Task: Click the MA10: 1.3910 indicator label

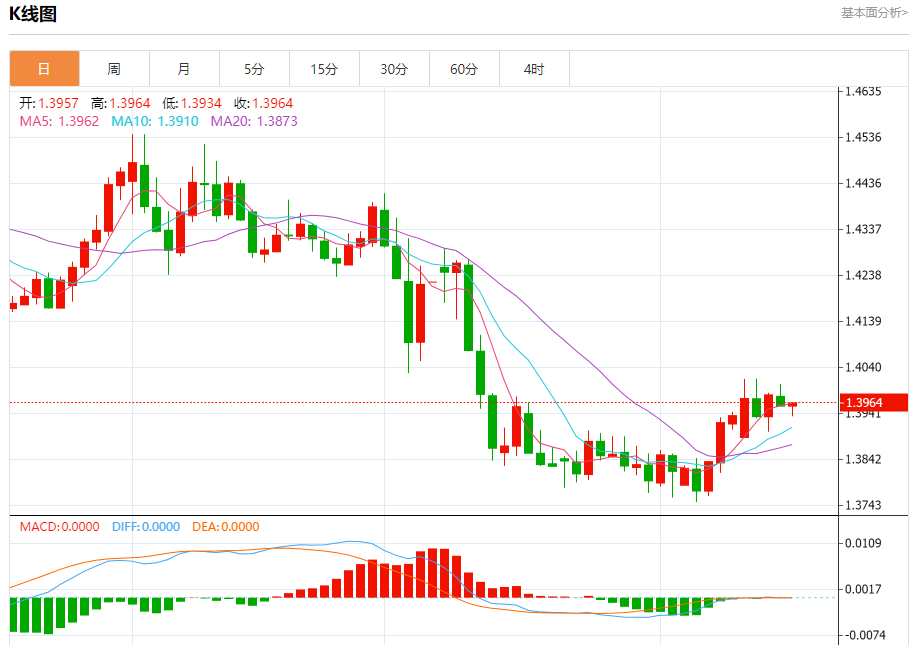Action: [x=155, y=122]
